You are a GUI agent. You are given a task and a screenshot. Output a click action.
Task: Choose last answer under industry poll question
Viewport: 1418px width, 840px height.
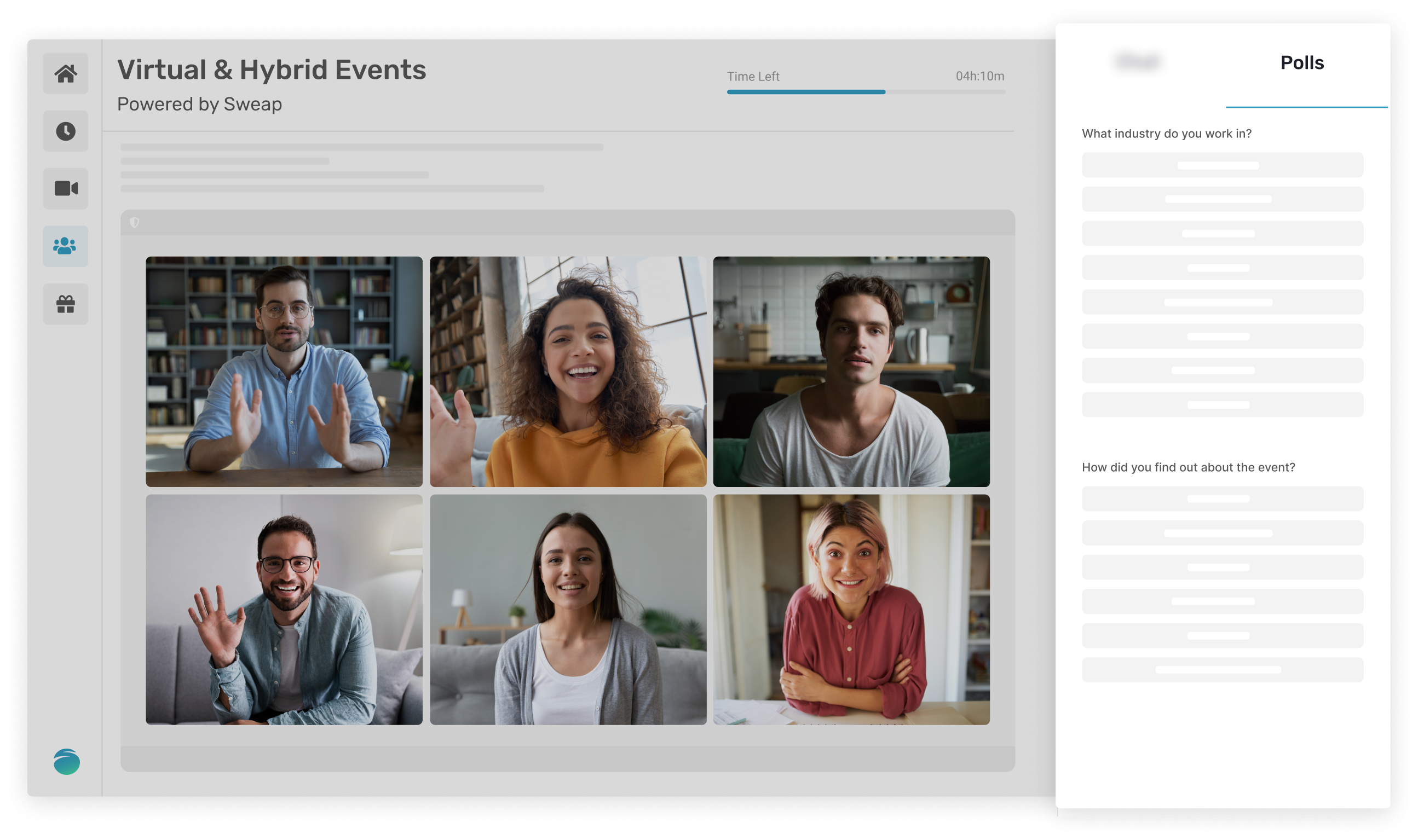1222,405
